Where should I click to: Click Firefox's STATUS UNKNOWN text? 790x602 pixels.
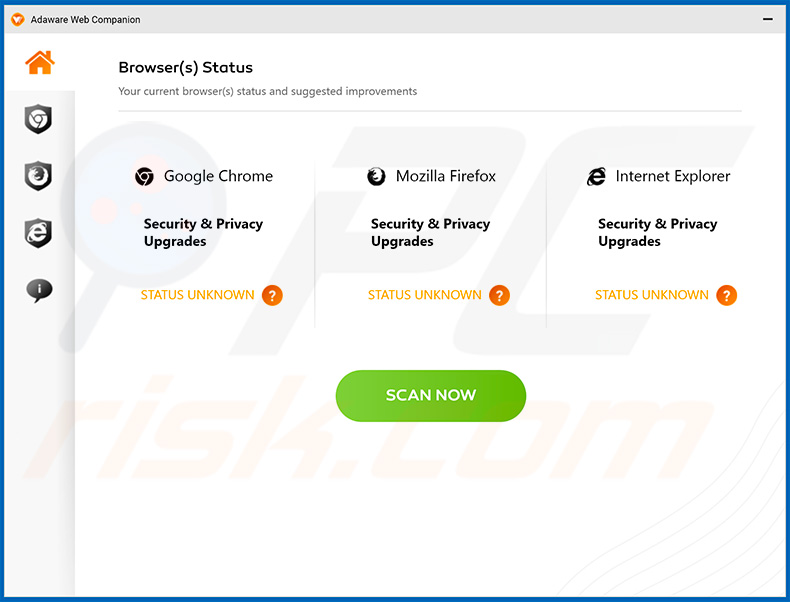tap(424, 295)
